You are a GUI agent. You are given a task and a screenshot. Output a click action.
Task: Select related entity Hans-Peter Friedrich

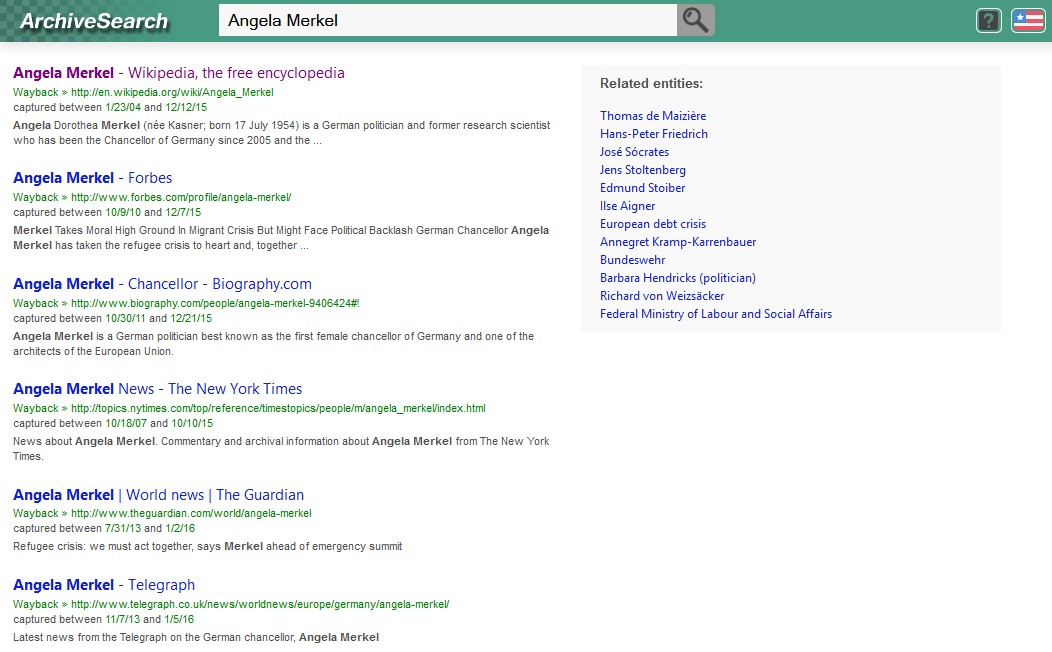tap(653, 134)
